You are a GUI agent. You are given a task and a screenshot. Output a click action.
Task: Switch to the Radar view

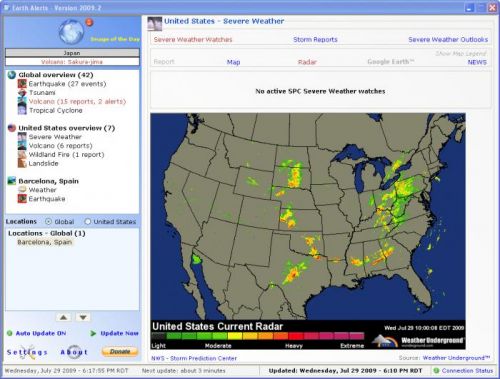tap(307, 62)
